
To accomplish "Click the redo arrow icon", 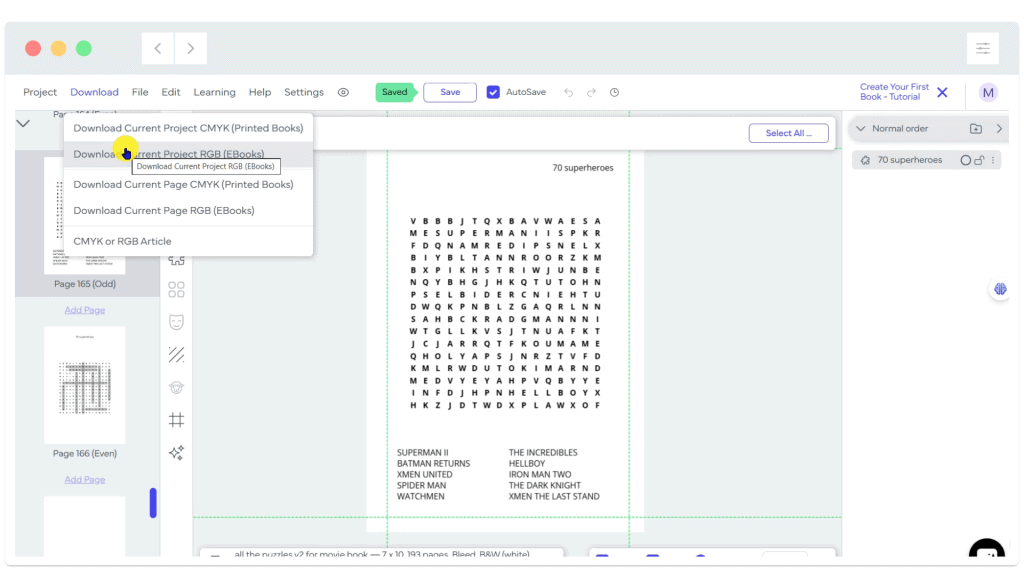I will point(591,93).
